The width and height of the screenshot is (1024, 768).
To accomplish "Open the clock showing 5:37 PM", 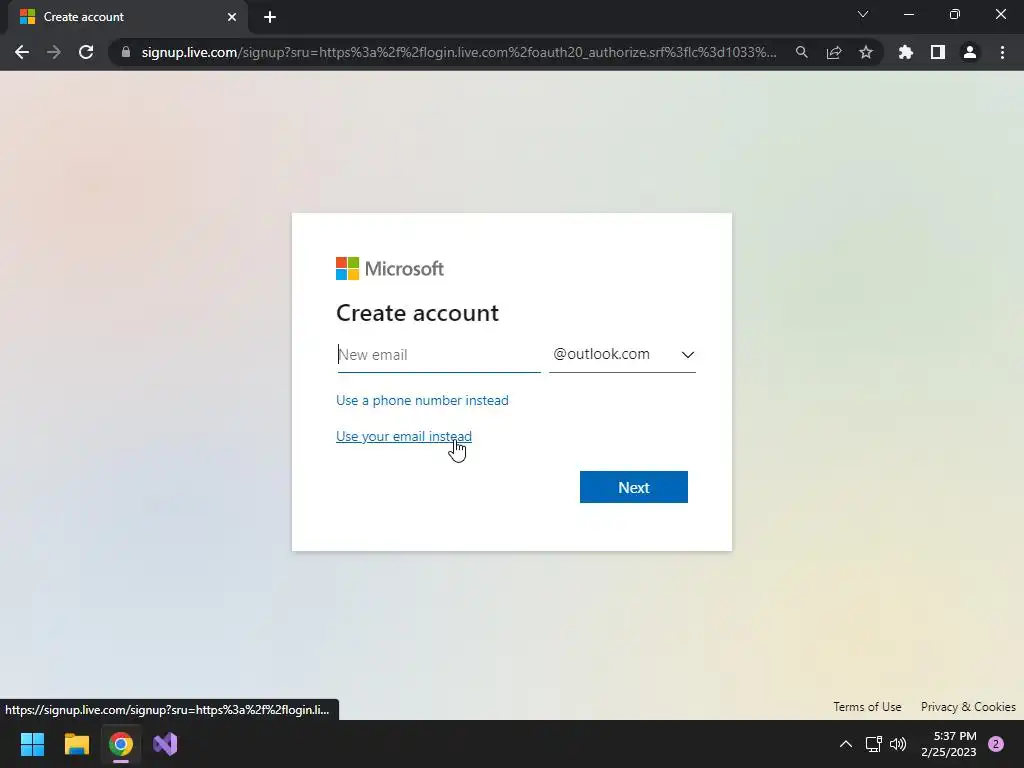I will coord(949,744).
